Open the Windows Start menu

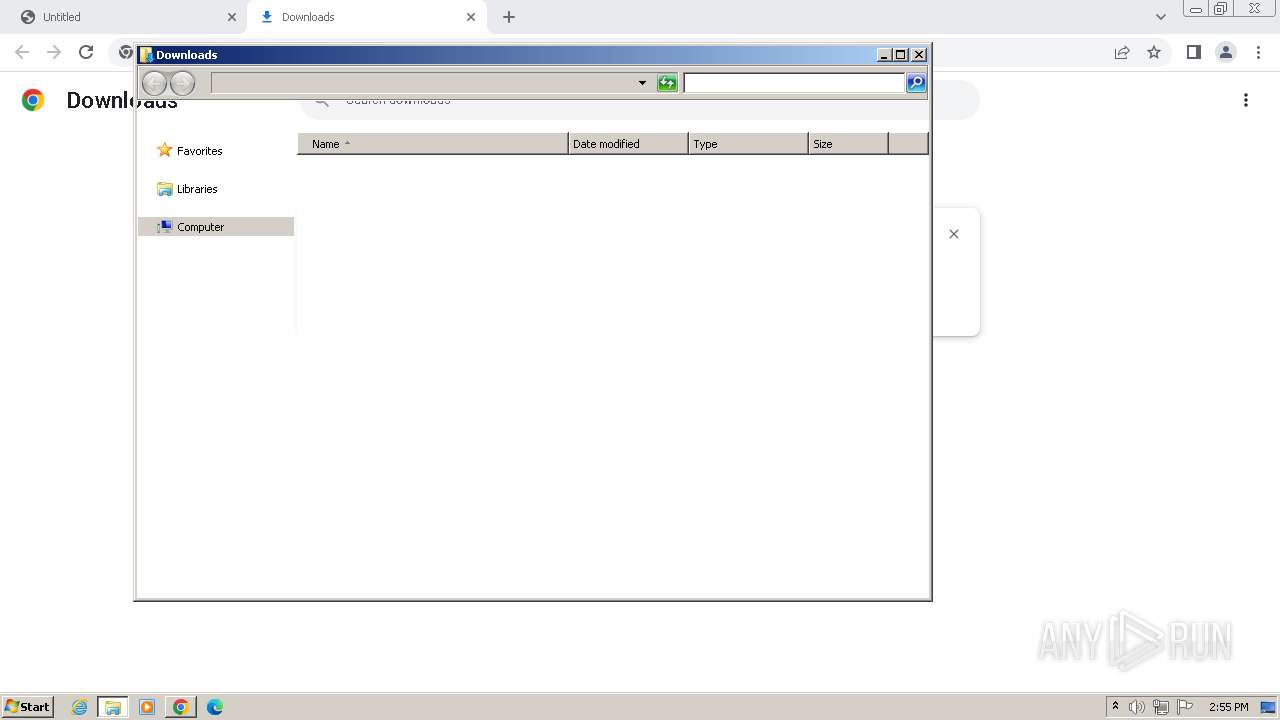tap(27, 707)
